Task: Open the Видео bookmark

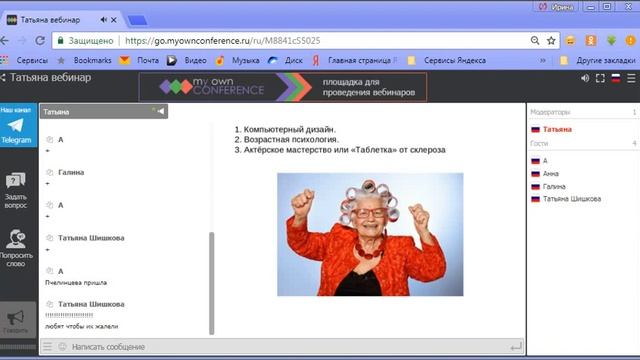Action: pyautogui.click(x=187, y=60)
